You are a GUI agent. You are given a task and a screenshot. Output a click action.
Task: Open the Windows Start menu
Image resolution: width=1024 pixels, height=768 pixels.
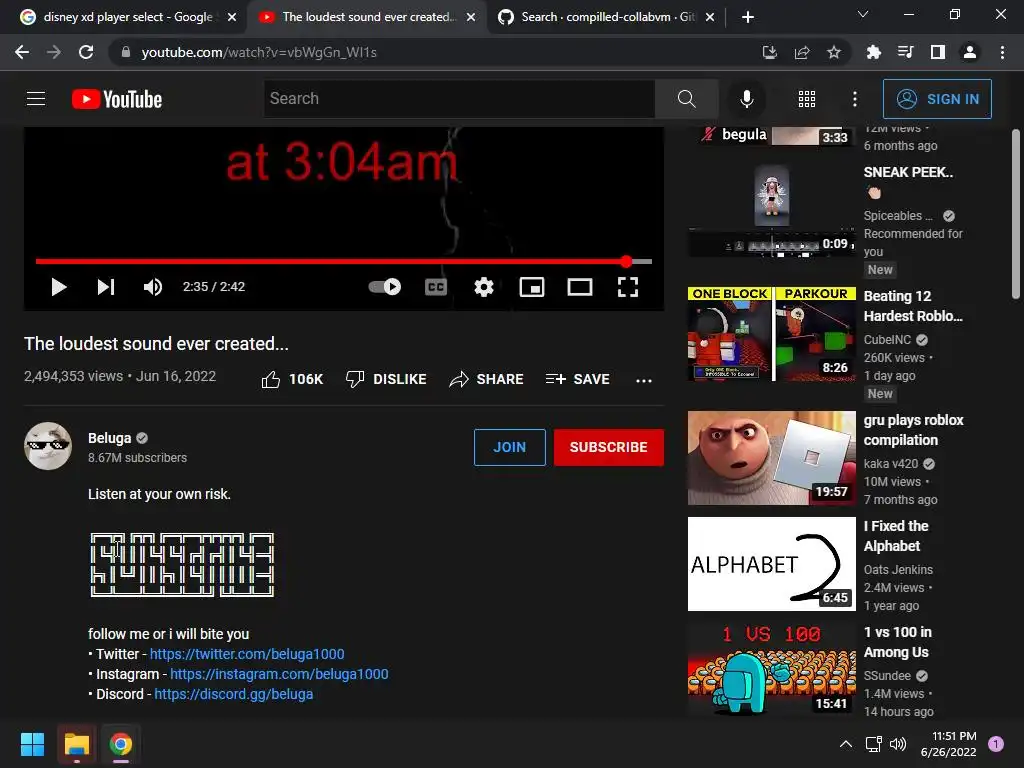pos(32,744)
